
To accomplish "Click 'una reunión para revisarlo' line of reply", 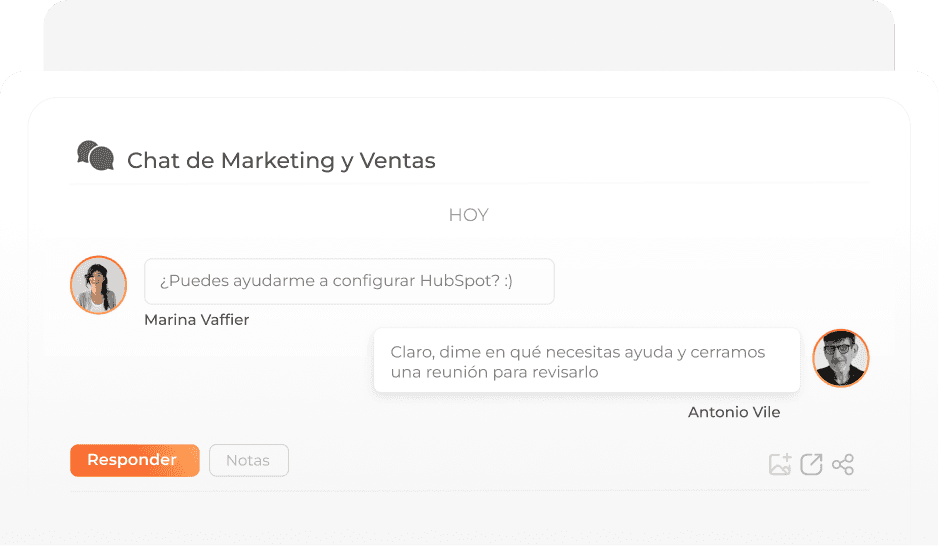I will (494, 372).
